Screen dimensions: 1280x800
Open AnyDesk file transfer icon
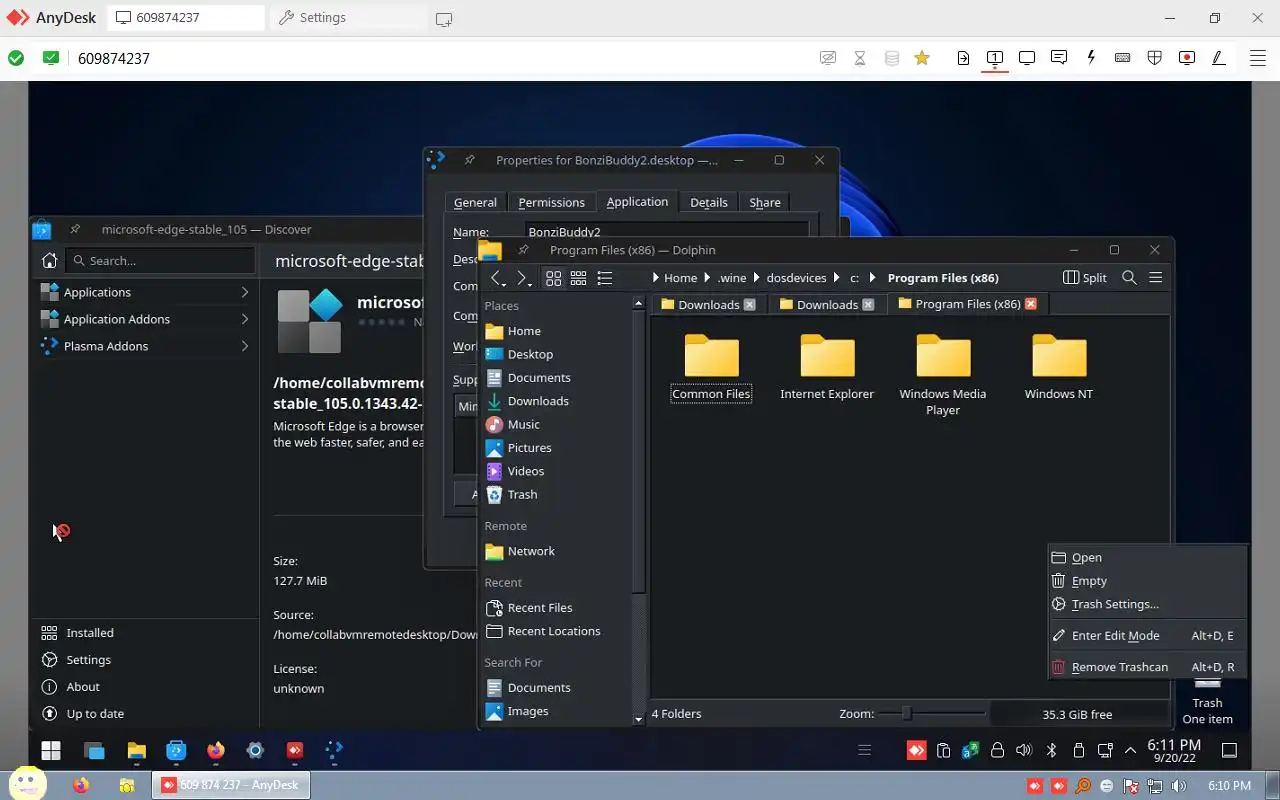pos(963,58)
